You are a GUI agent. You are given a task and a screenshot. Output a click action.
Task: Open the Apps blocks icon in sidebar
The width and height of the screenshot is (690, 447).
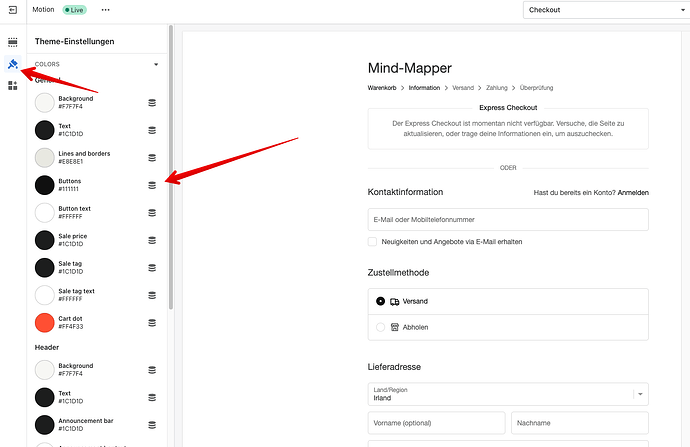click(x=13, y=85)
